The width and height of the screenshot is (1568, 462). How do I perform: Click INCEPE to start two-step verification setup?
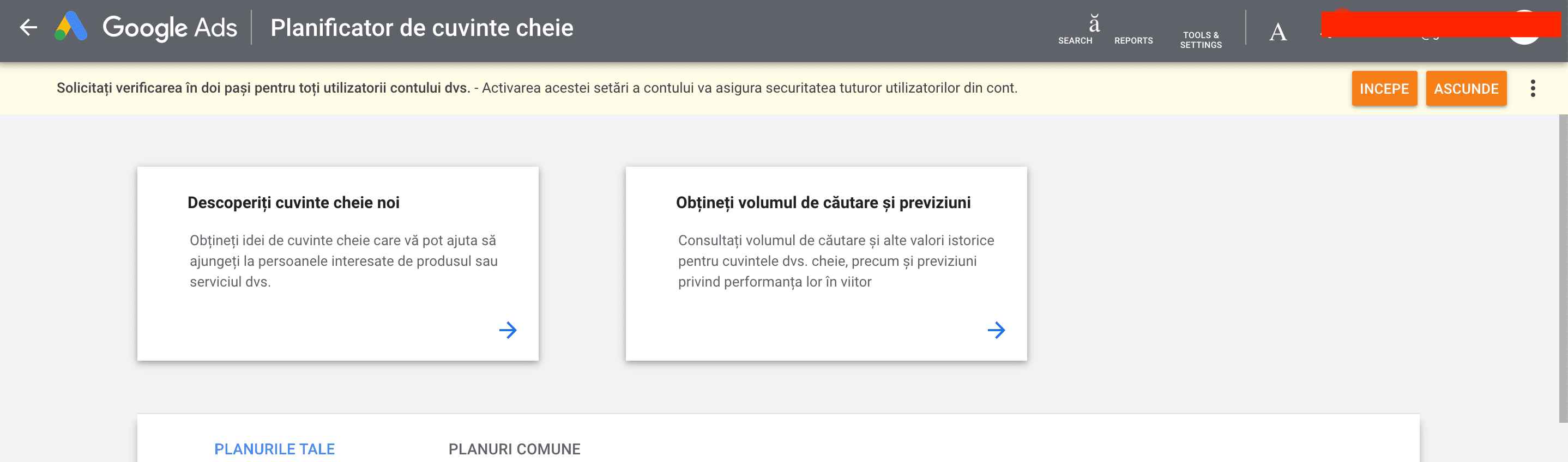click(1384, 88)
